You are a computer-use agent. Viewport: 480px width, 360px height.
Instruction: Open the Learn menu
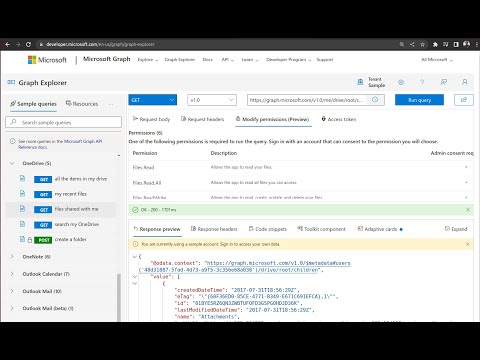click(x=250, y=60)
